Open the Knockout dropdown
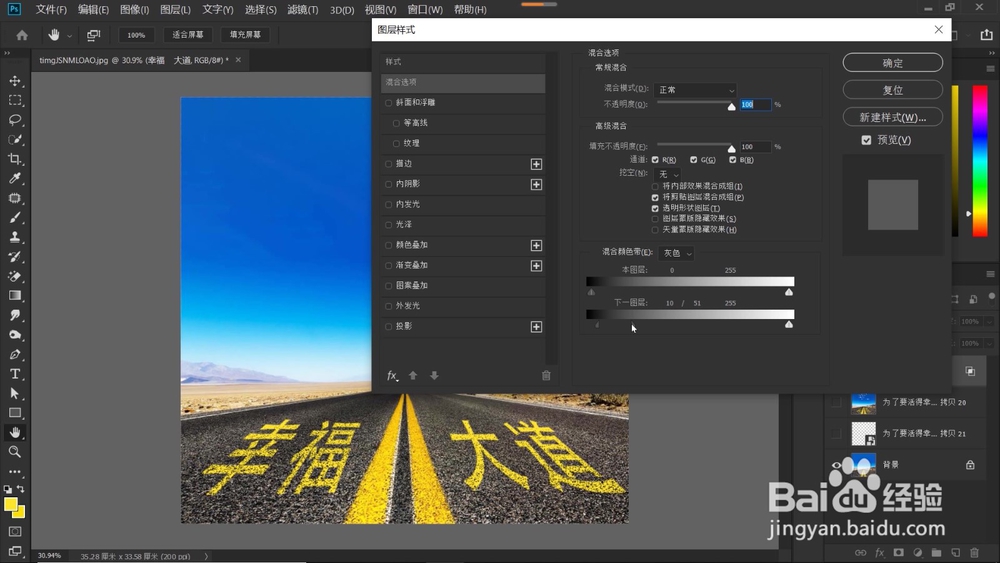 coord(667,174)
